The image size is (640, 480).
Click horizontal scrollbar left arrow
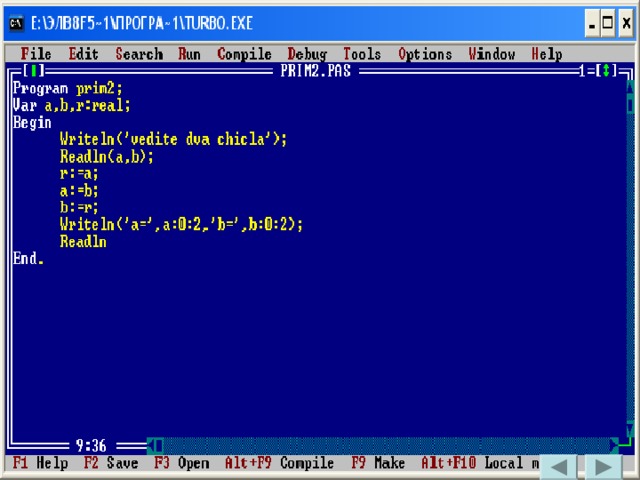point(154,446)
